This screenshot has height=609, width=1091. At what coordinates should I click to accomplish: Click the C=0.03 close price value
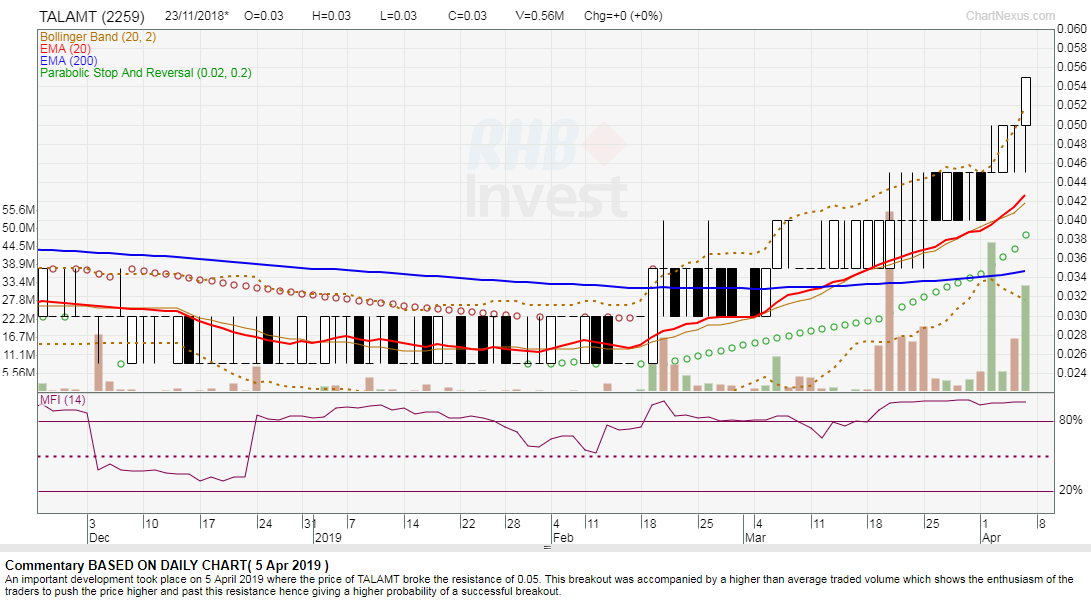pos(468,15)
